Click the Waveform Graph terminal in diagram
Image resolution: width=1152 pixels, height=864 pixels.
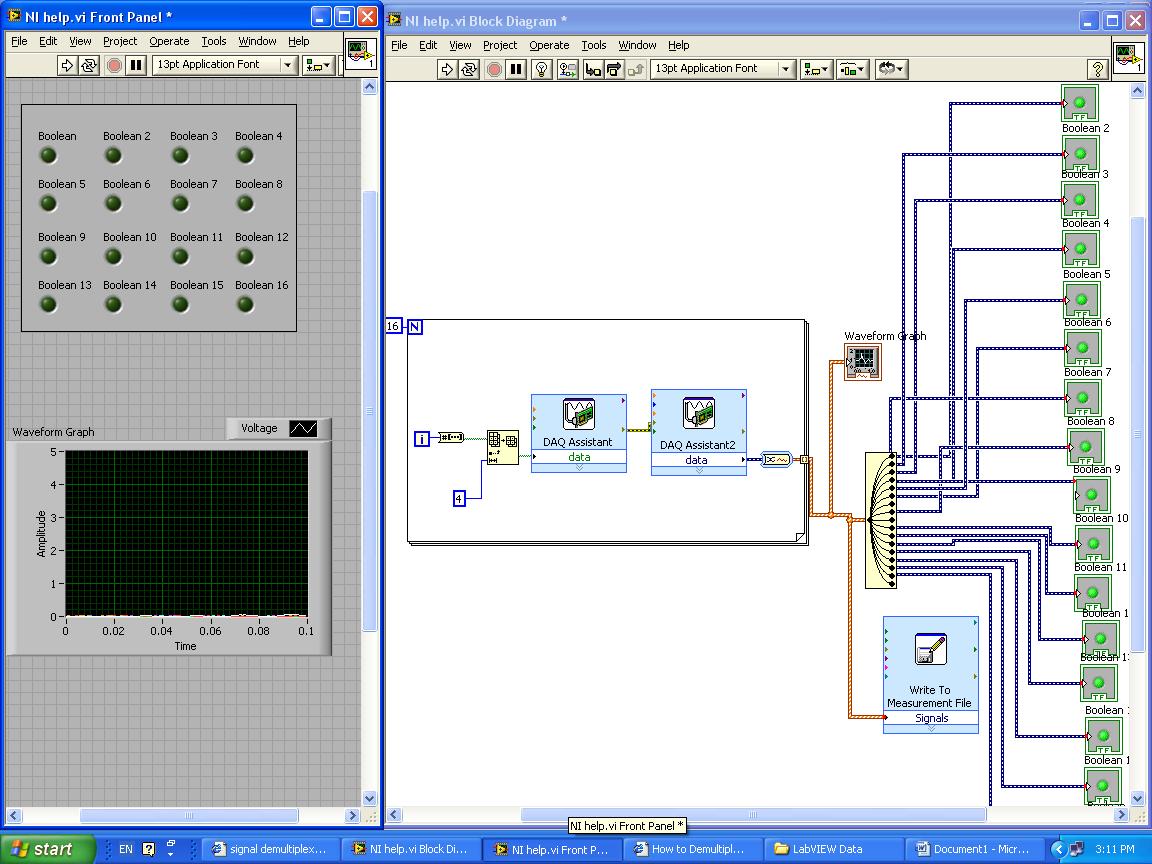[x=862, y=361]
